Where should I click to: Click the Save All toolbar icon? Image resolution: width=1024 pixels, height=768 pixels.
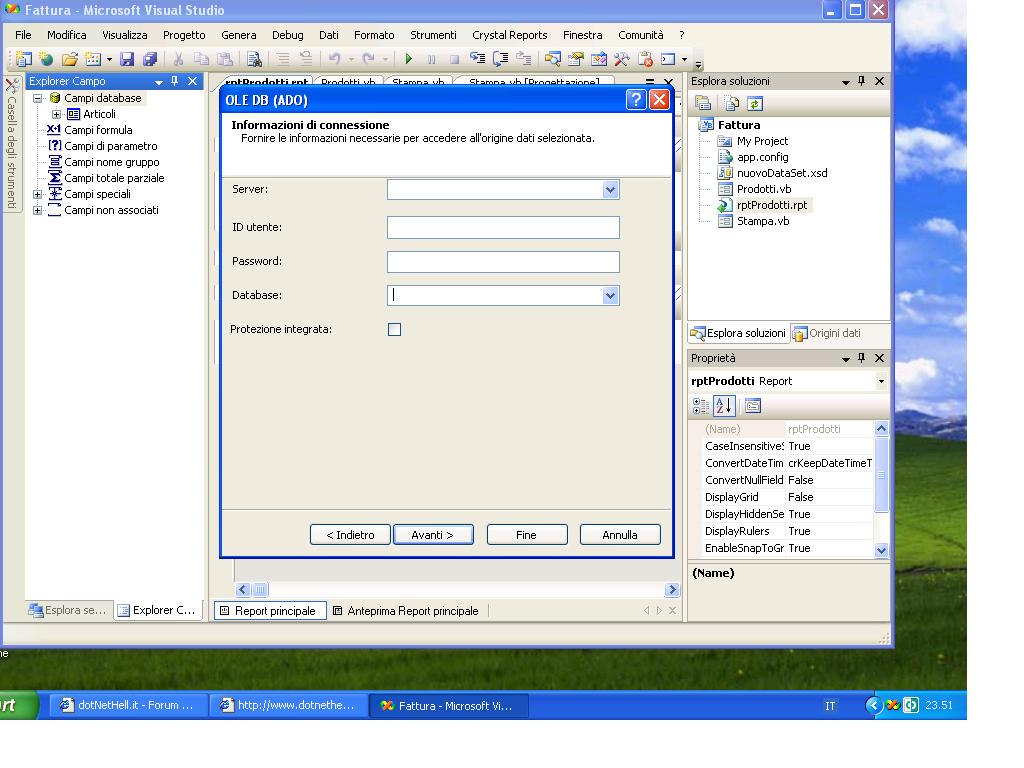click(150, 59)
